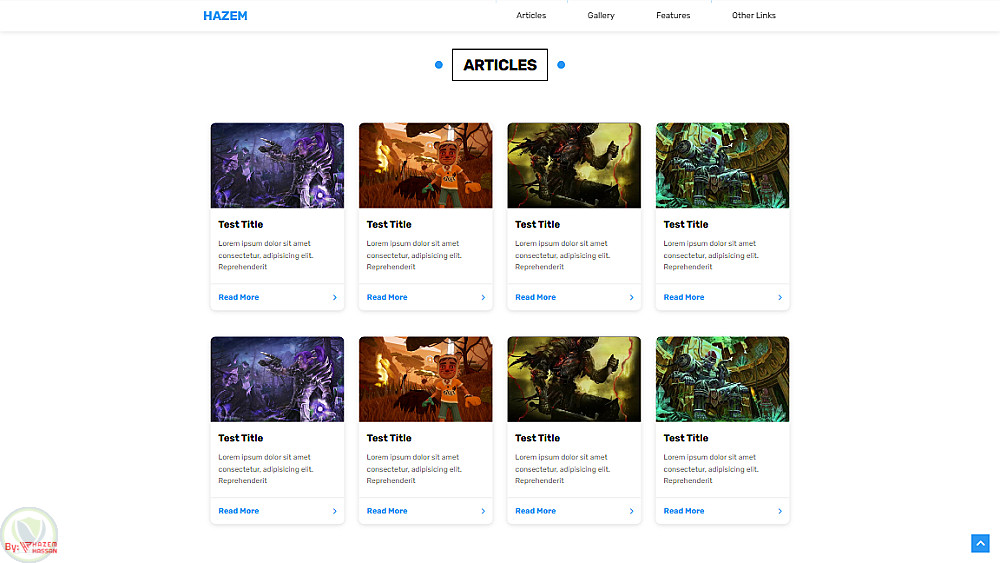Image resolution: width=1000 pixels, height=563 pixels.
Task: Click Read More on second-row purple card
Action: (x=239, y=511)
